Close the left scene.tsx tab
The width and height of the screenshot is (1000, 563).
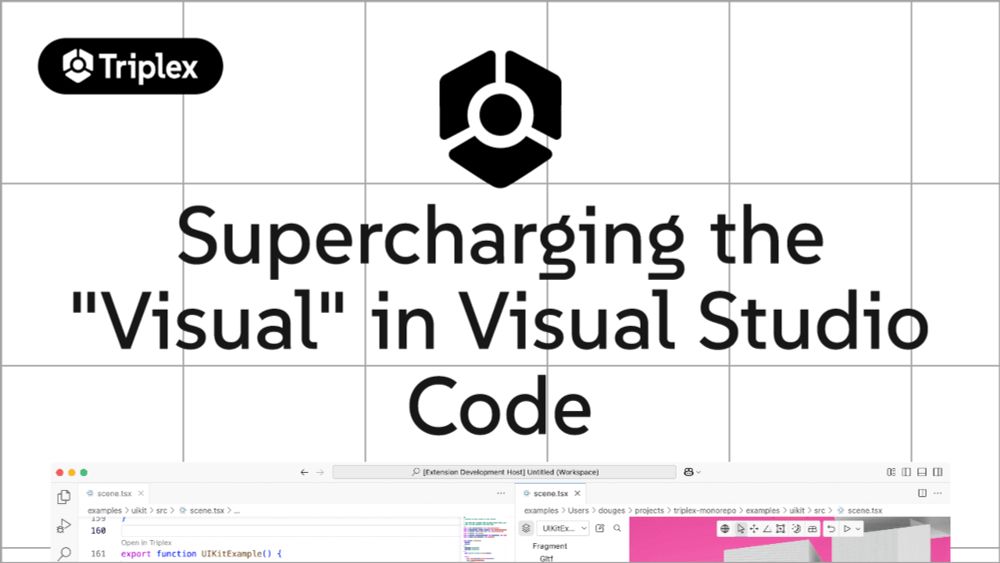(x=141, y=494)
